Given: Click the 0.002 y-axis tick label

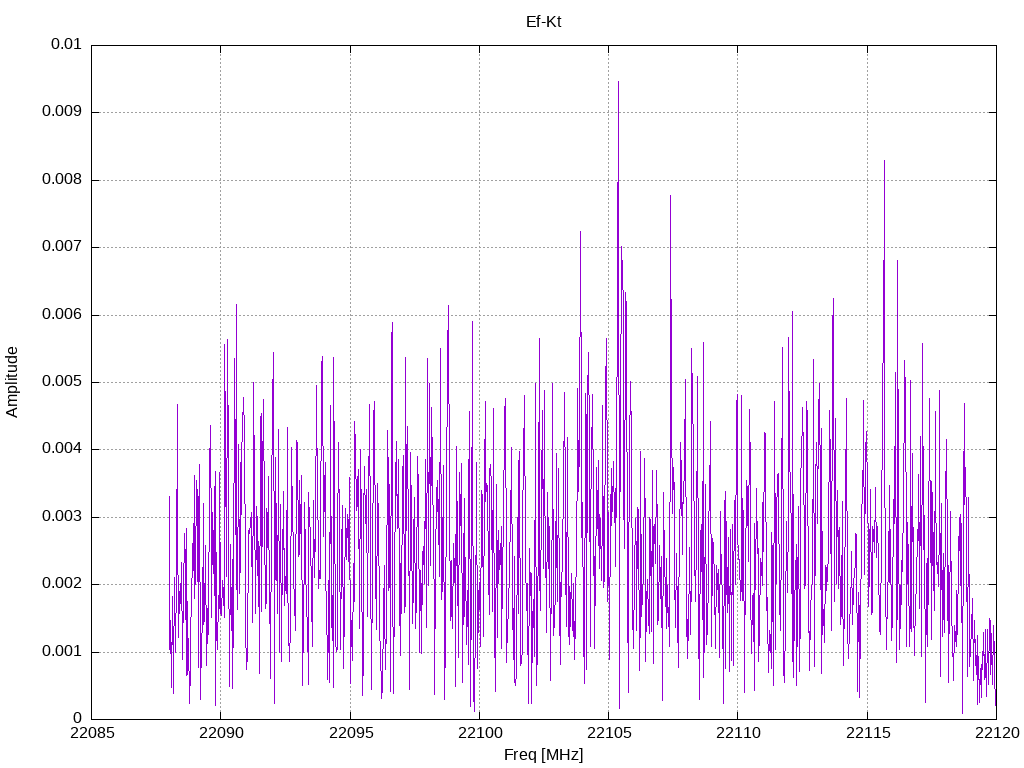Looking at the screenshot, I should pyautogui.click(x=62, y=584).
